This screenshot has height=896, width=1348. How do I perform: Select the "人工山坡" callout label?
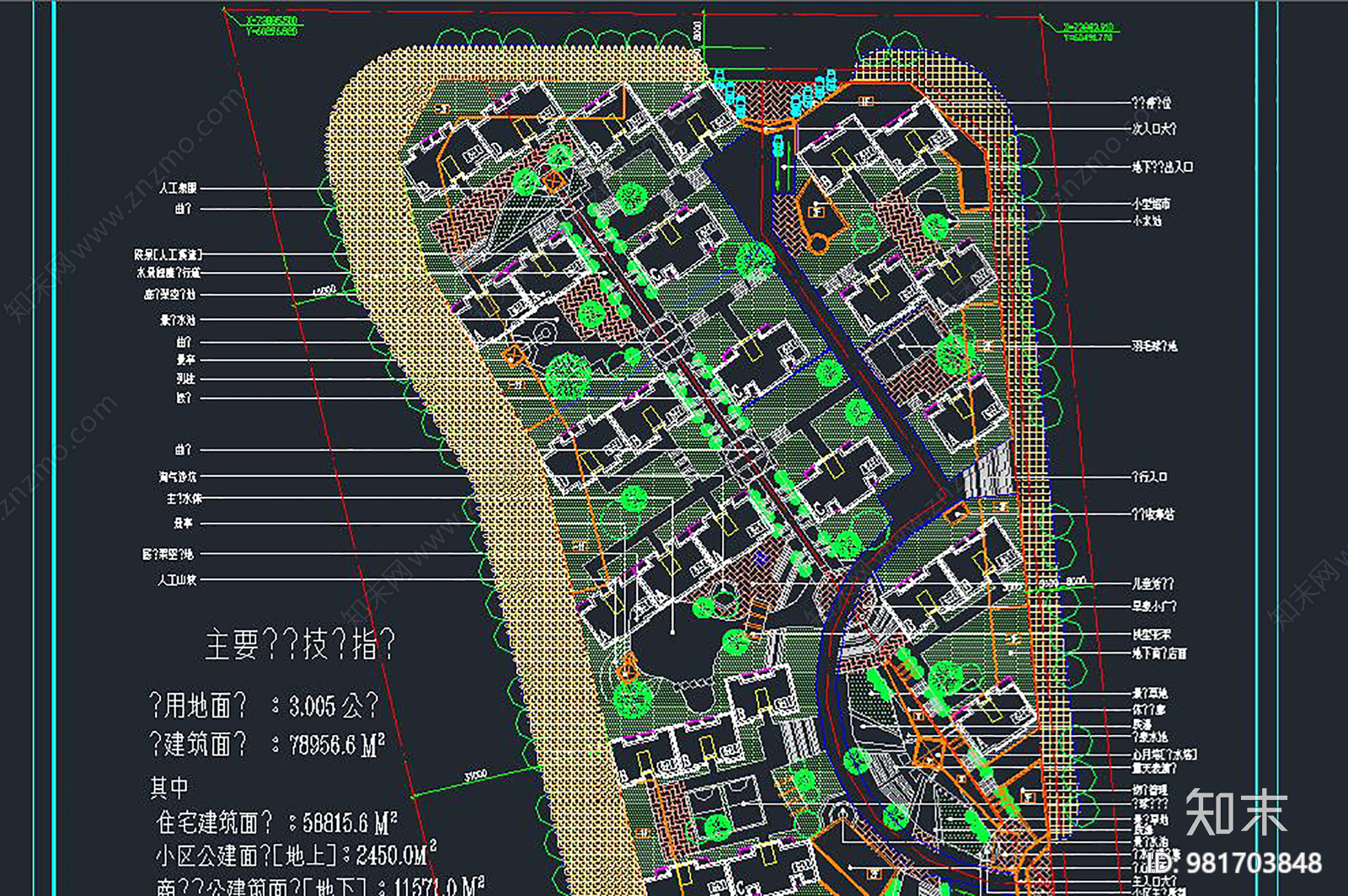177,580
